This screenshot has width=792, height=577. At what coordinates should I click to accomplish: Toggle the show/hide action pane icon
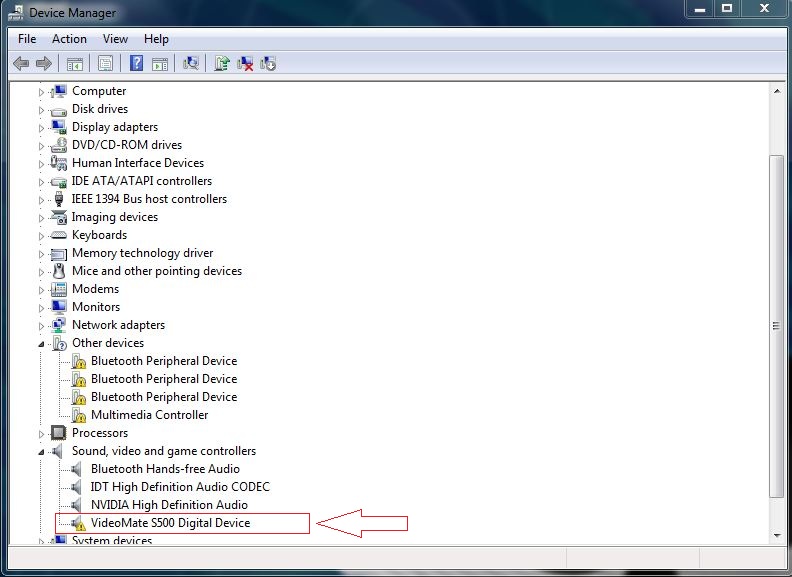160,64
